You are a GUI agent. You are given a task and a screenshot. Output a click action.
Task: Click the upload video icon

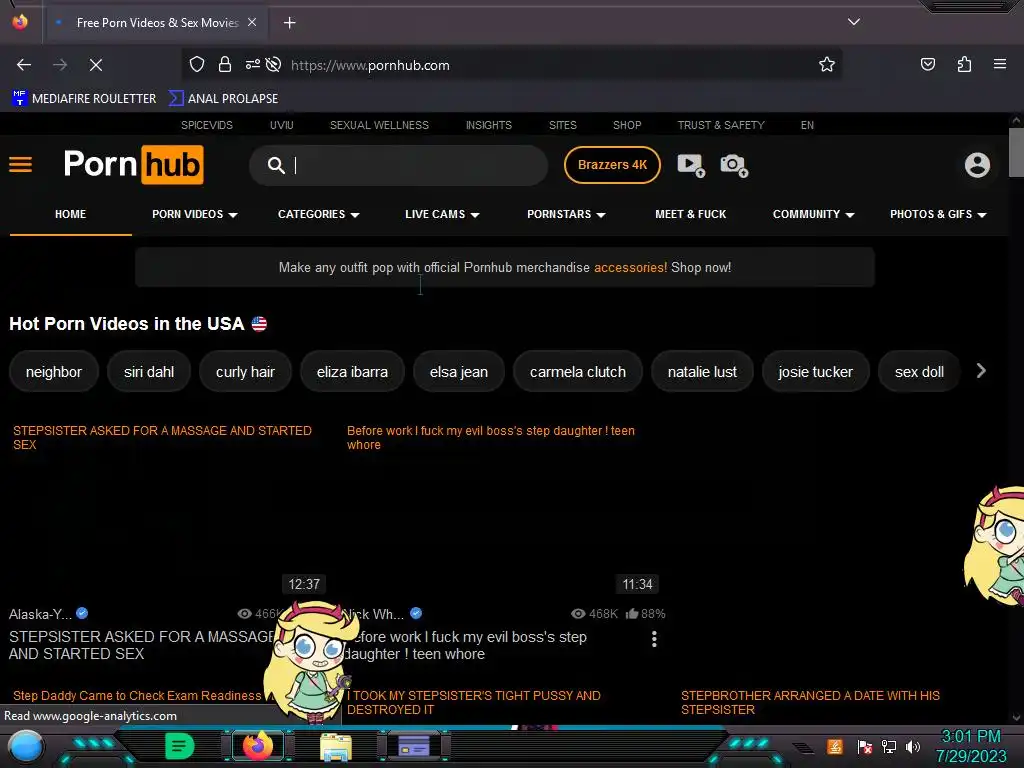coord(691,165)
